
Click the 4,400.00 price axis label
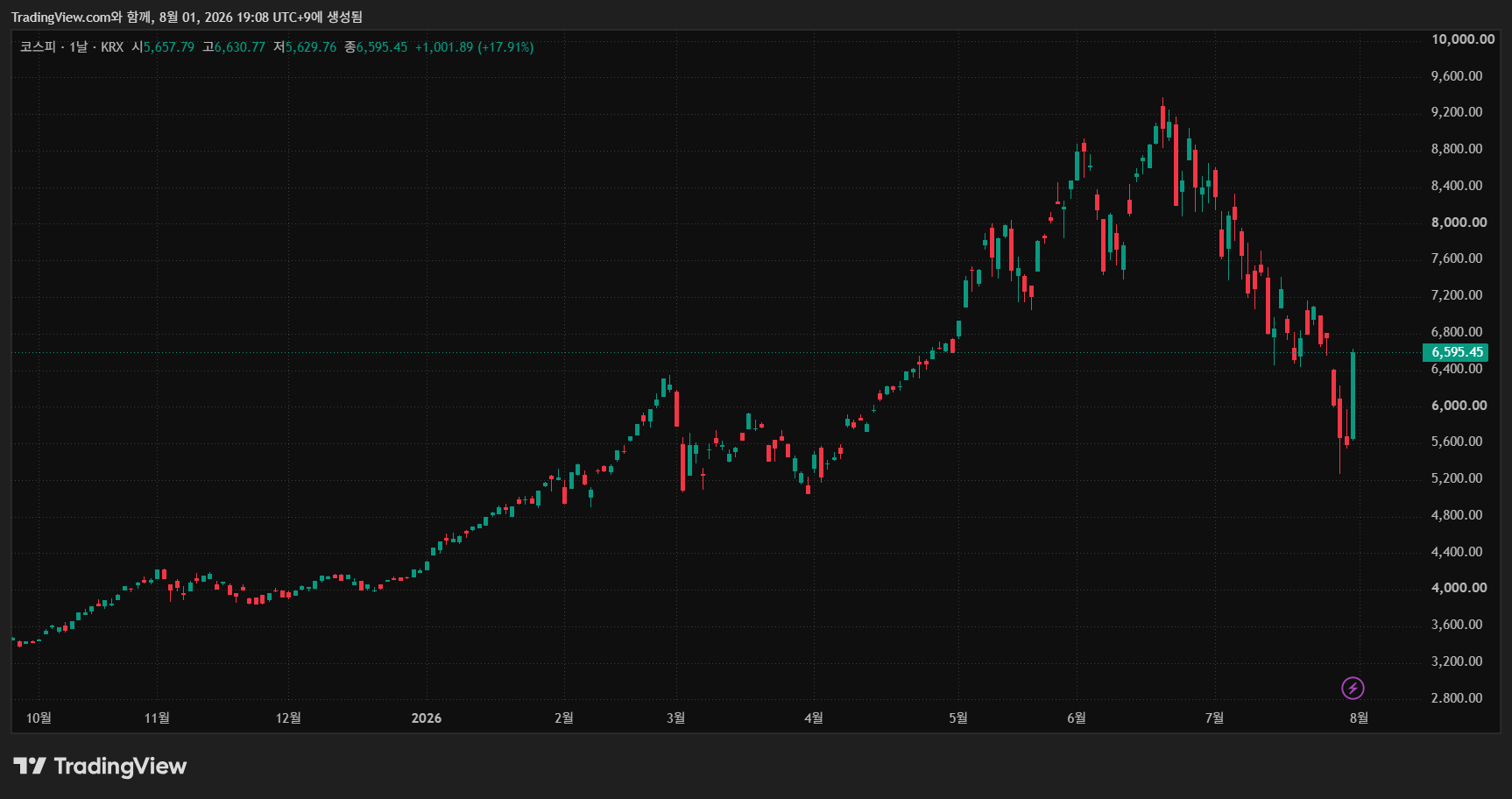coord(1457,552)
